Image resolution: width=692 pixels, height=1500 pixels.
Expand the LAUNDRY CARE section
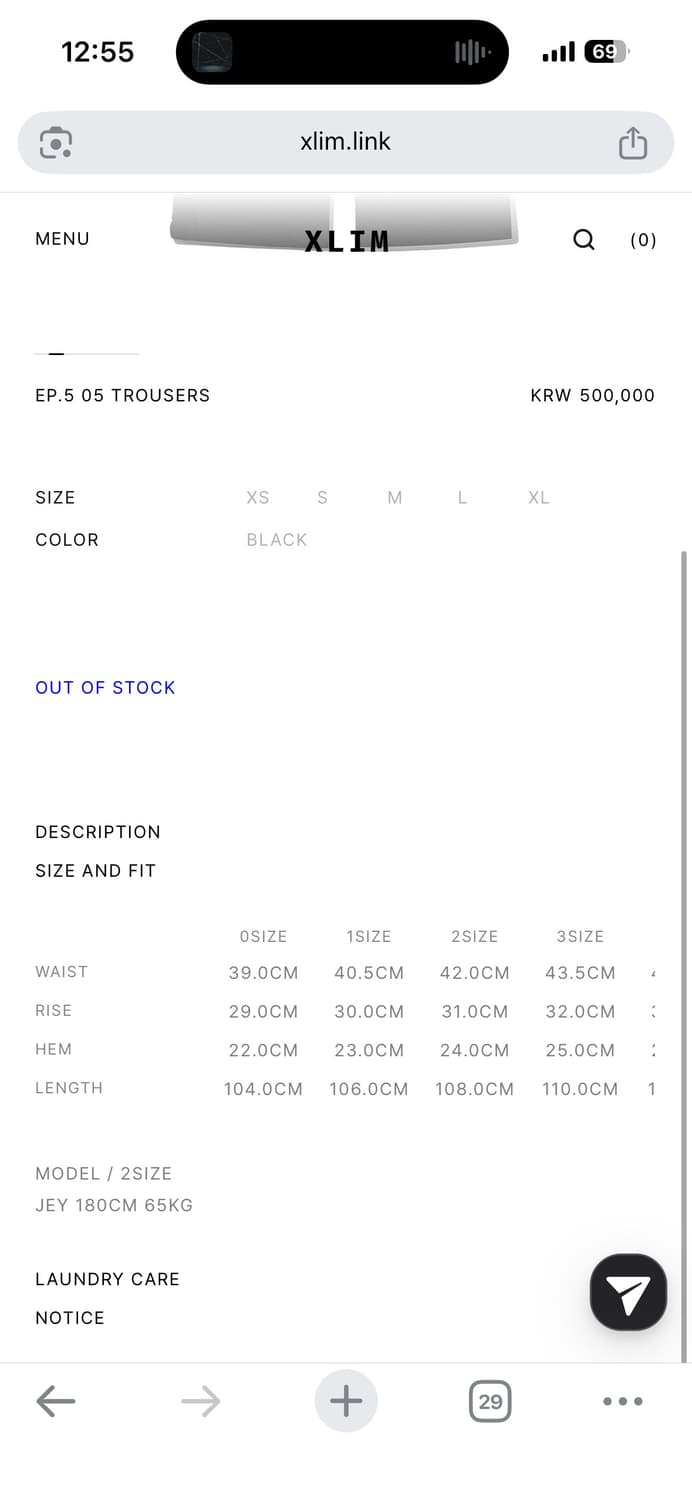(108, 1279)
